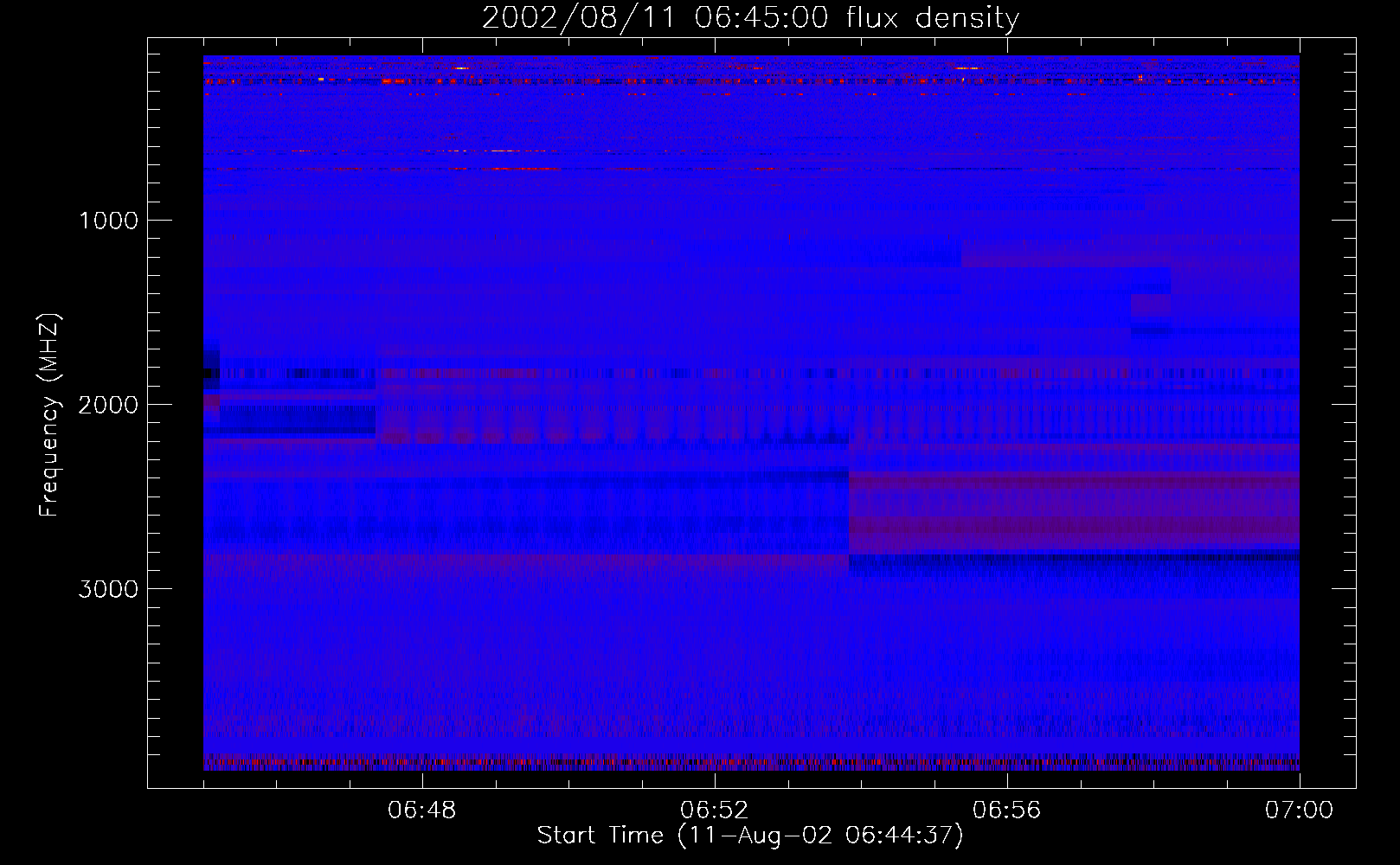
Task: Click the plot title '2002/08/11 06:45:00 flux density'
Action: tap(750, 18)
